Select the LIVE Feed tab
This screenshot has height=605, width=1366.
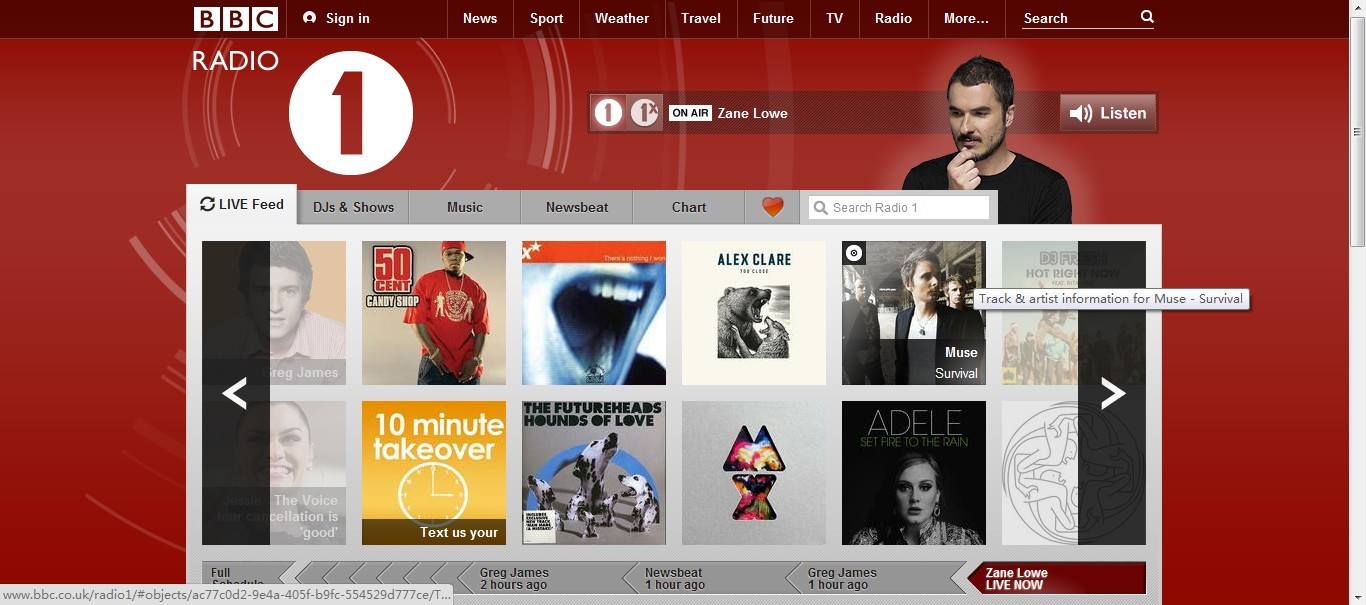click(x=242, y=204)
